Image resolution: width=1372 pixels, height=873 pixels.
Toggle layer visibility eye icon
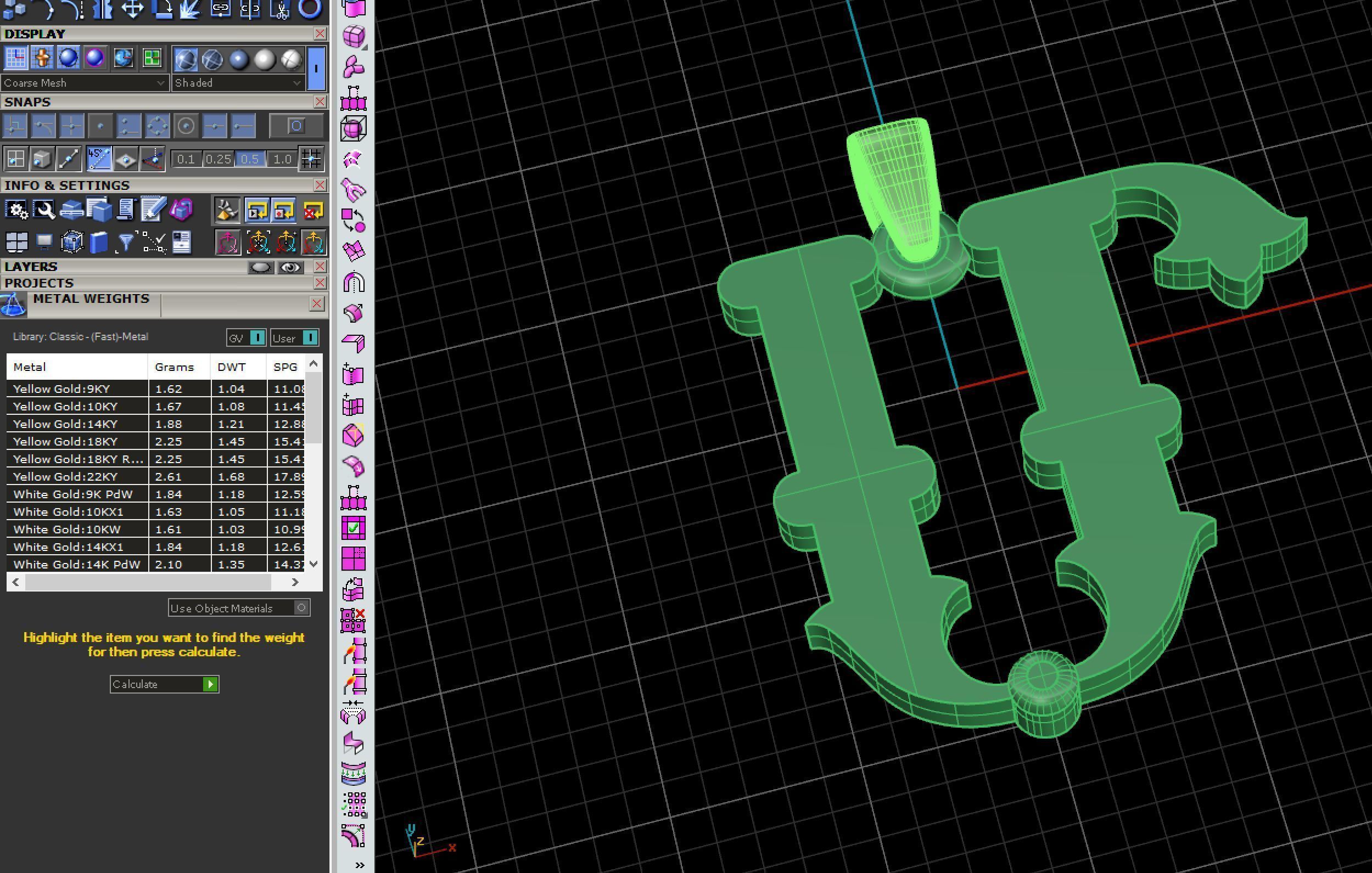pyautogui.click(x=290, y=267)
